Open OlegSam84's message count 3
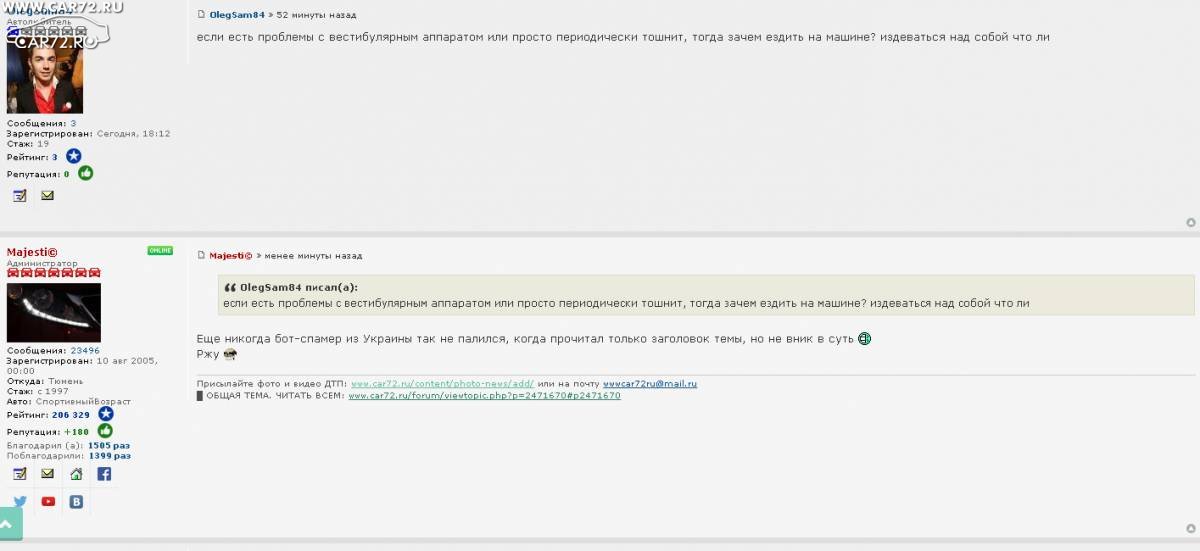 point(73,124)
